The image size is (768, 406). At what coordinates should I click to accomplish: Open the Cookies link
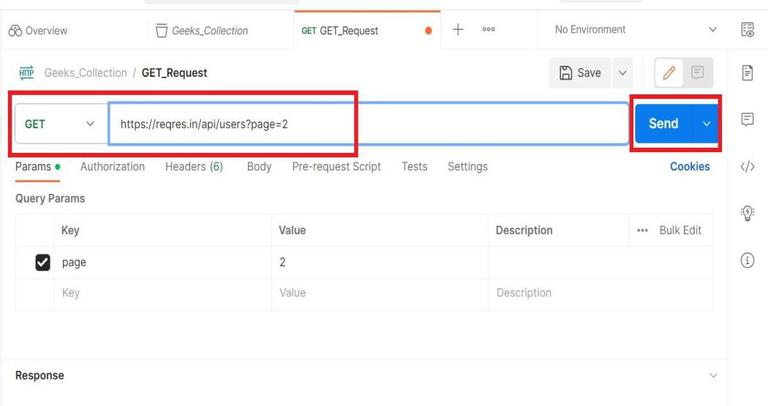690,167
